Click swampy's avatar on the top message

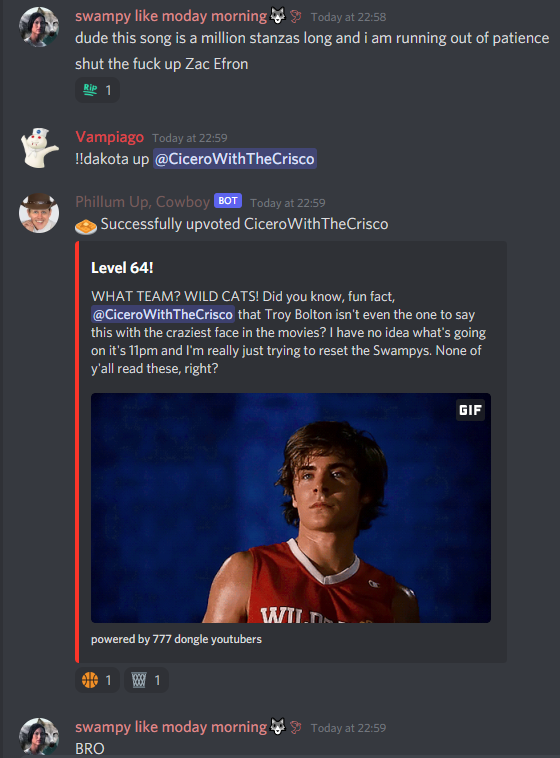click(x=39, y=27)
